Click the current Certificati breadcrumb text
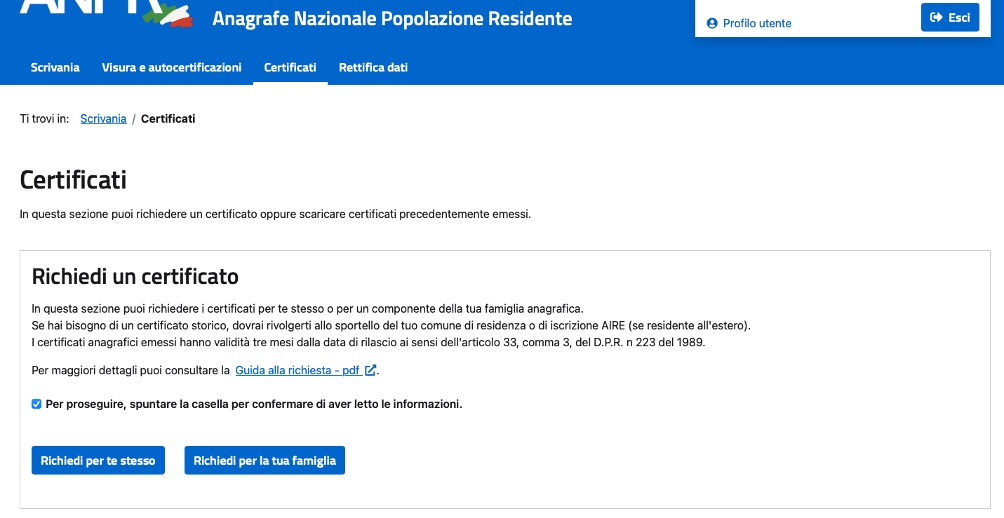 pos(168,118)
